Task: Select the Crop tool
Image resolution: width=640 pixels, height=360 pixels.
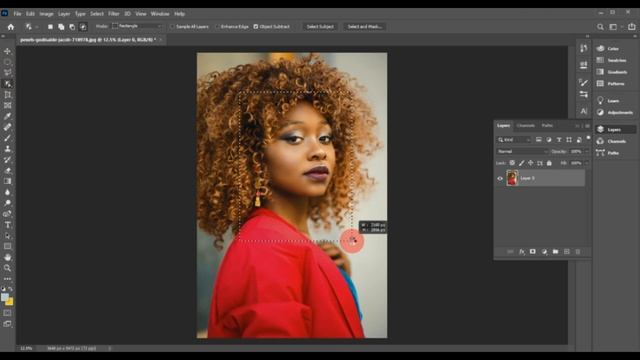Action: coord(7,95)
